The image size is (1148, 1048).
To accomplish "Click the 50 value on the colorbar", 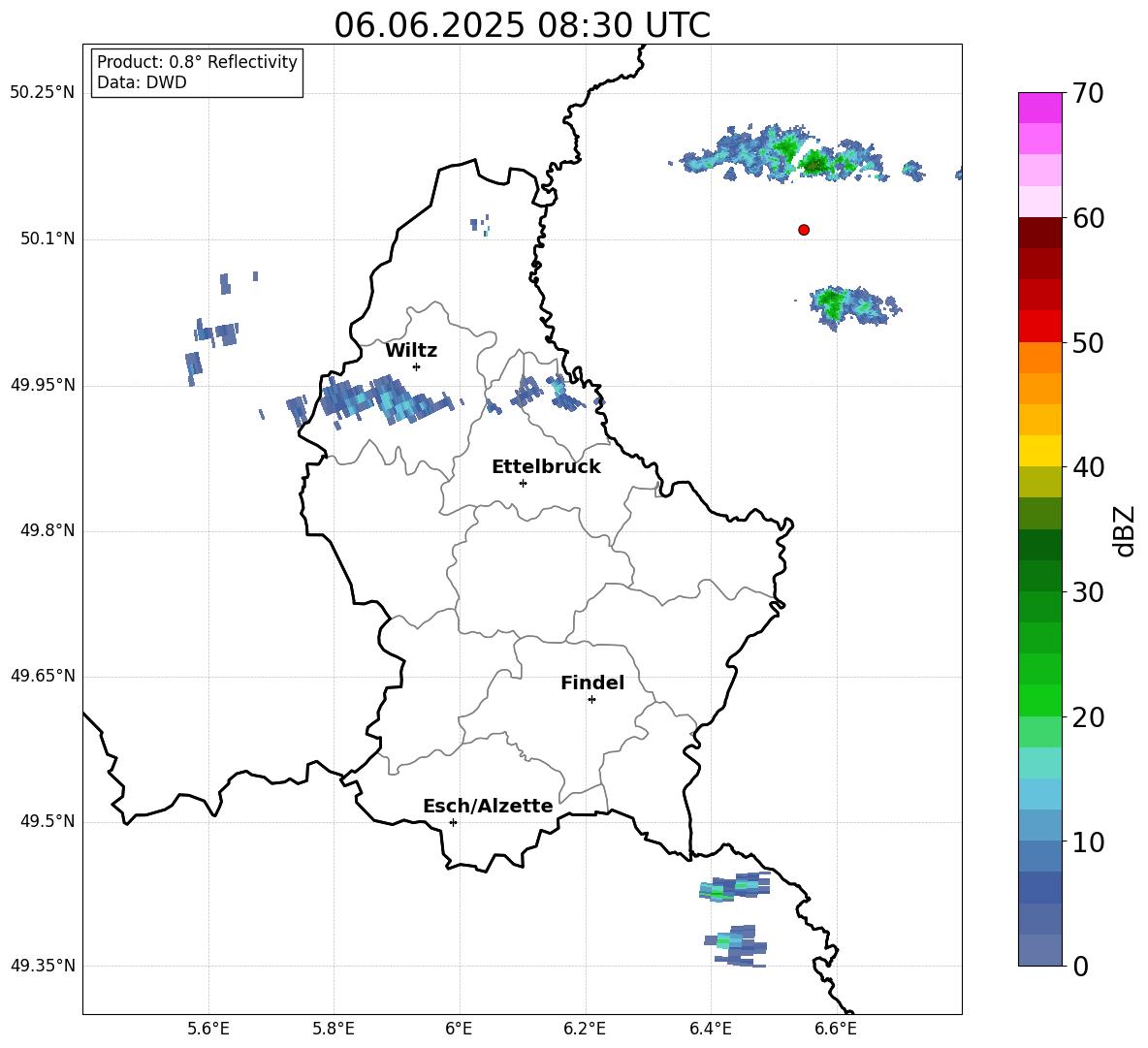I will click(1088, 342).
